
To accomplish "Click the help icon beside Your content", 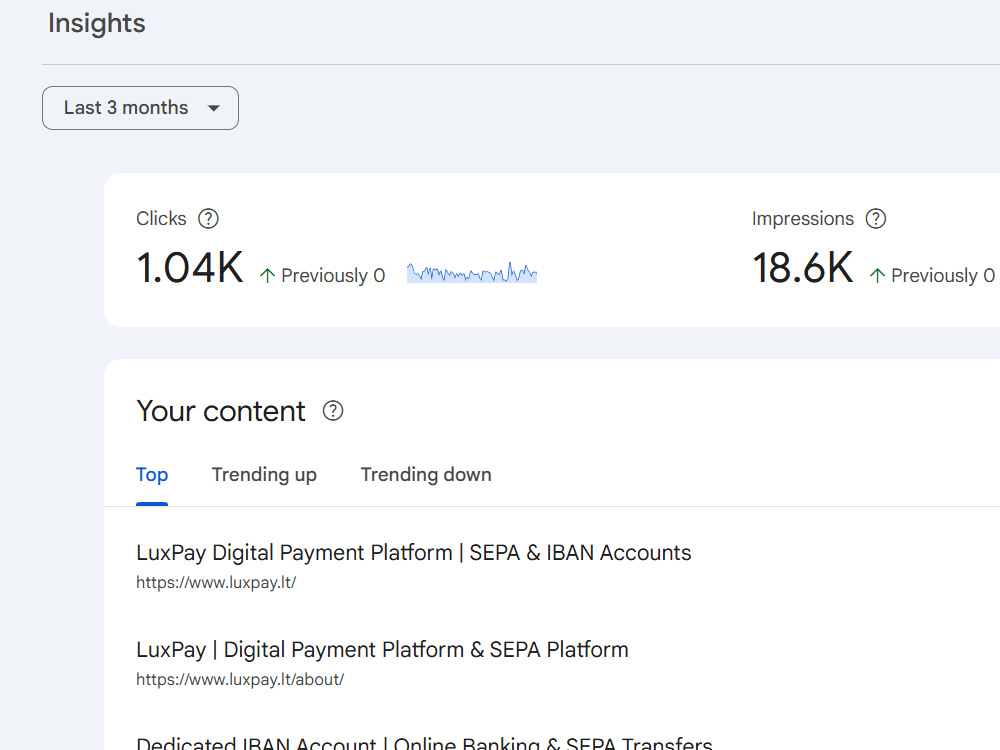I will click(333, 411).
